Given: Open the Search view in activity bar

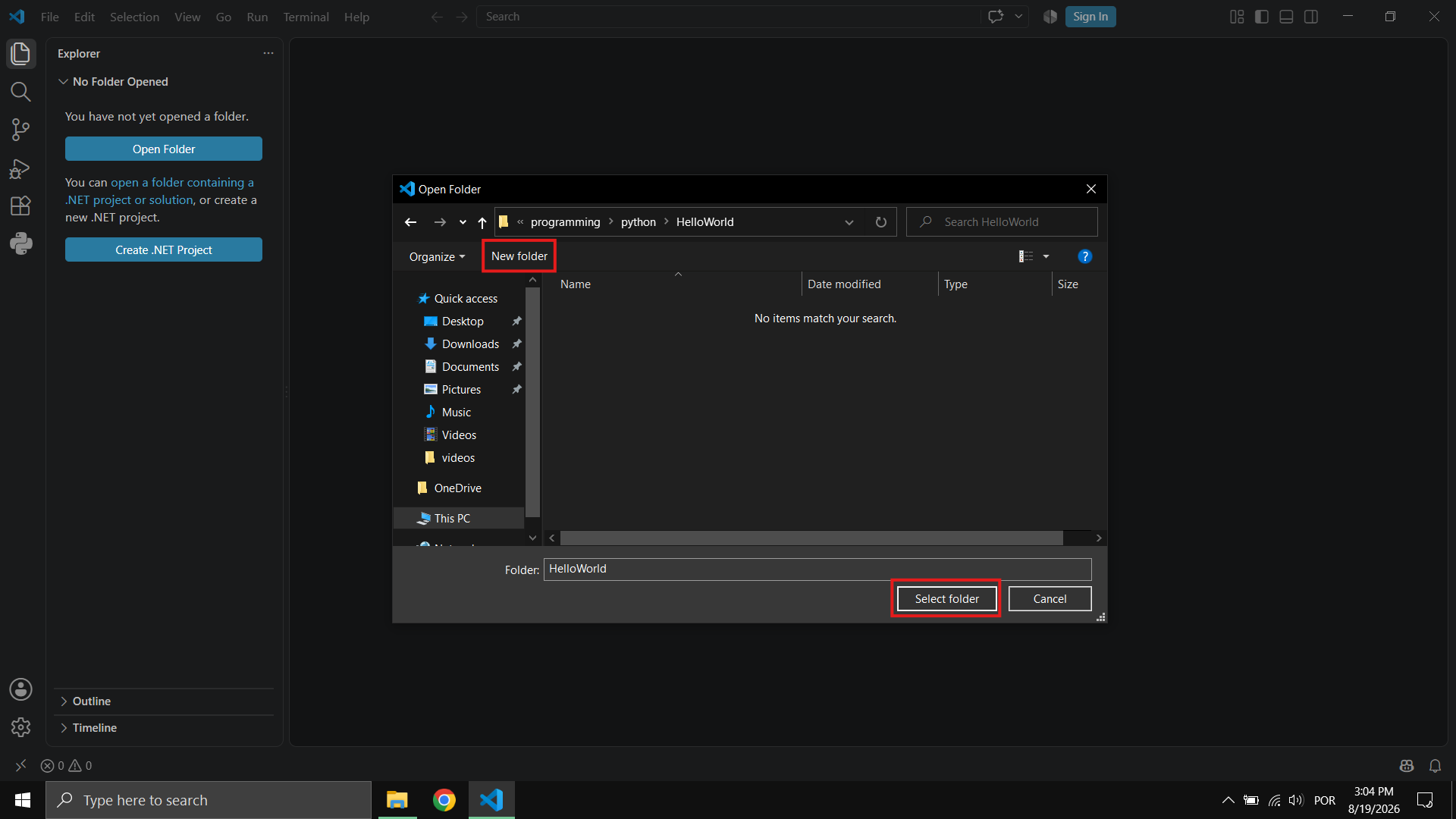Looking at the screenshot, I should [20, 92].
